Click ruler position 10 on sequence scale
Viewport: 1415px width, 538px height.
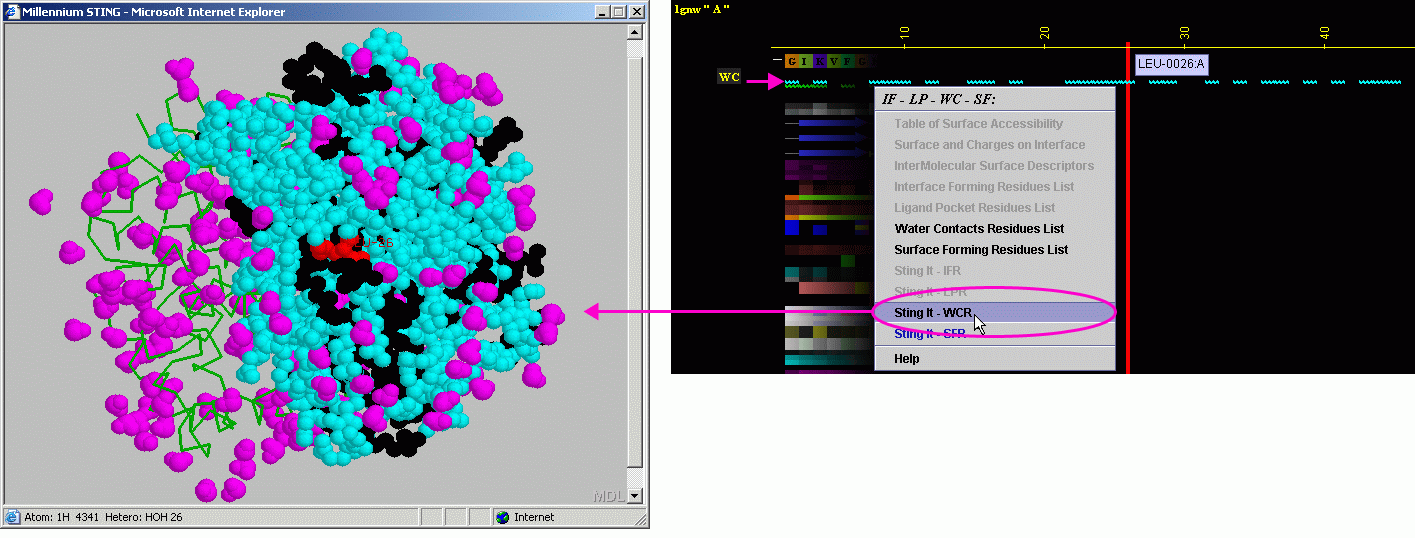[905, 33]
